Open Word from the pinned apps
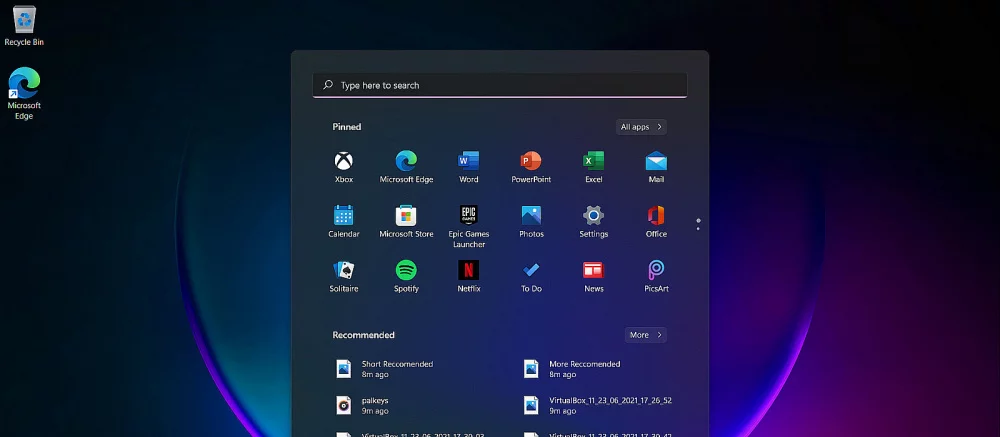Image resolution: width=1000 pixels, height=437 pixels. pyautogui.click(x=469, y=168)
